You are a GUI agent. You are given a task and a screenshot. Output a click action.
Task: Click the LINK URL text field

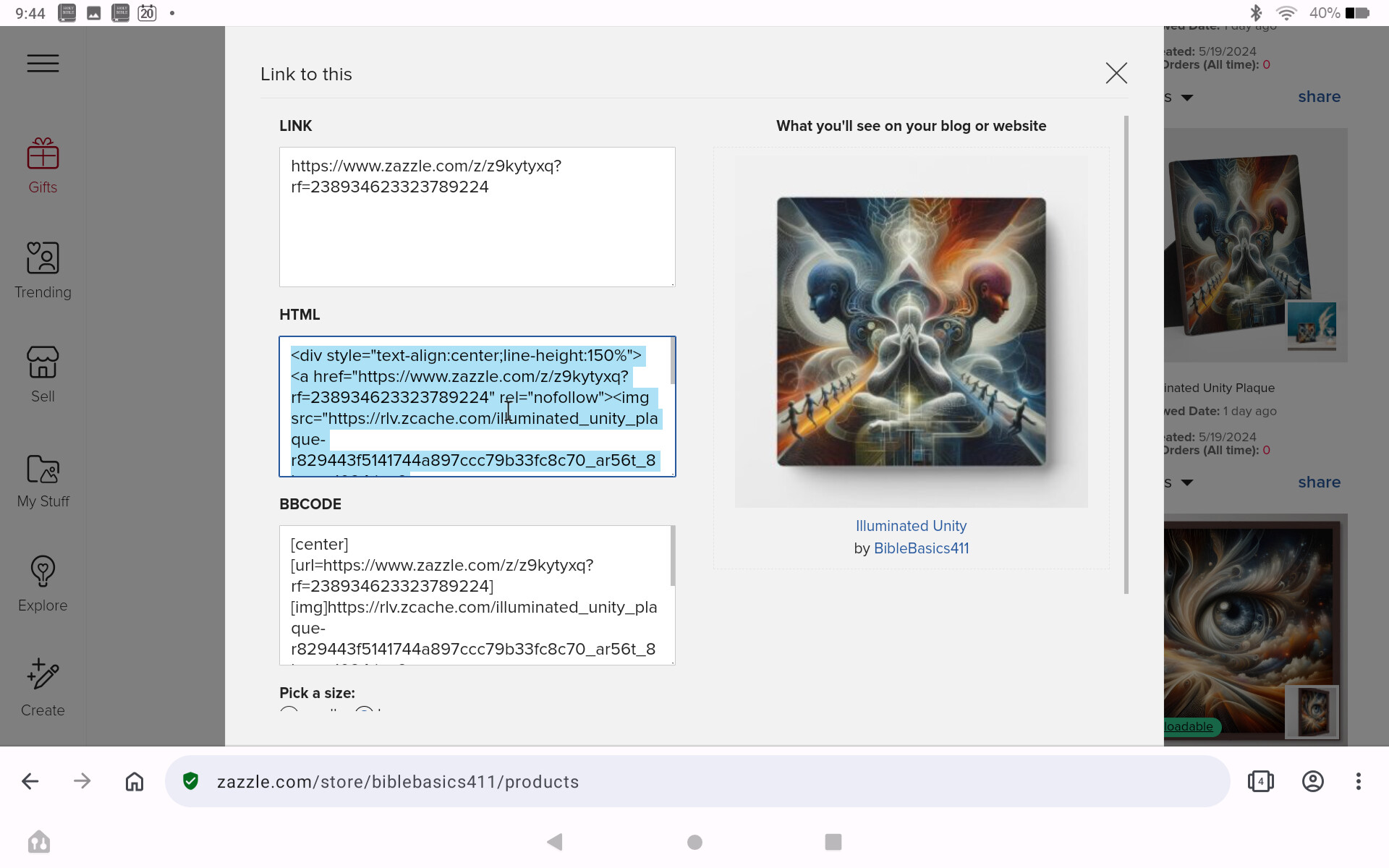(477, 217)
